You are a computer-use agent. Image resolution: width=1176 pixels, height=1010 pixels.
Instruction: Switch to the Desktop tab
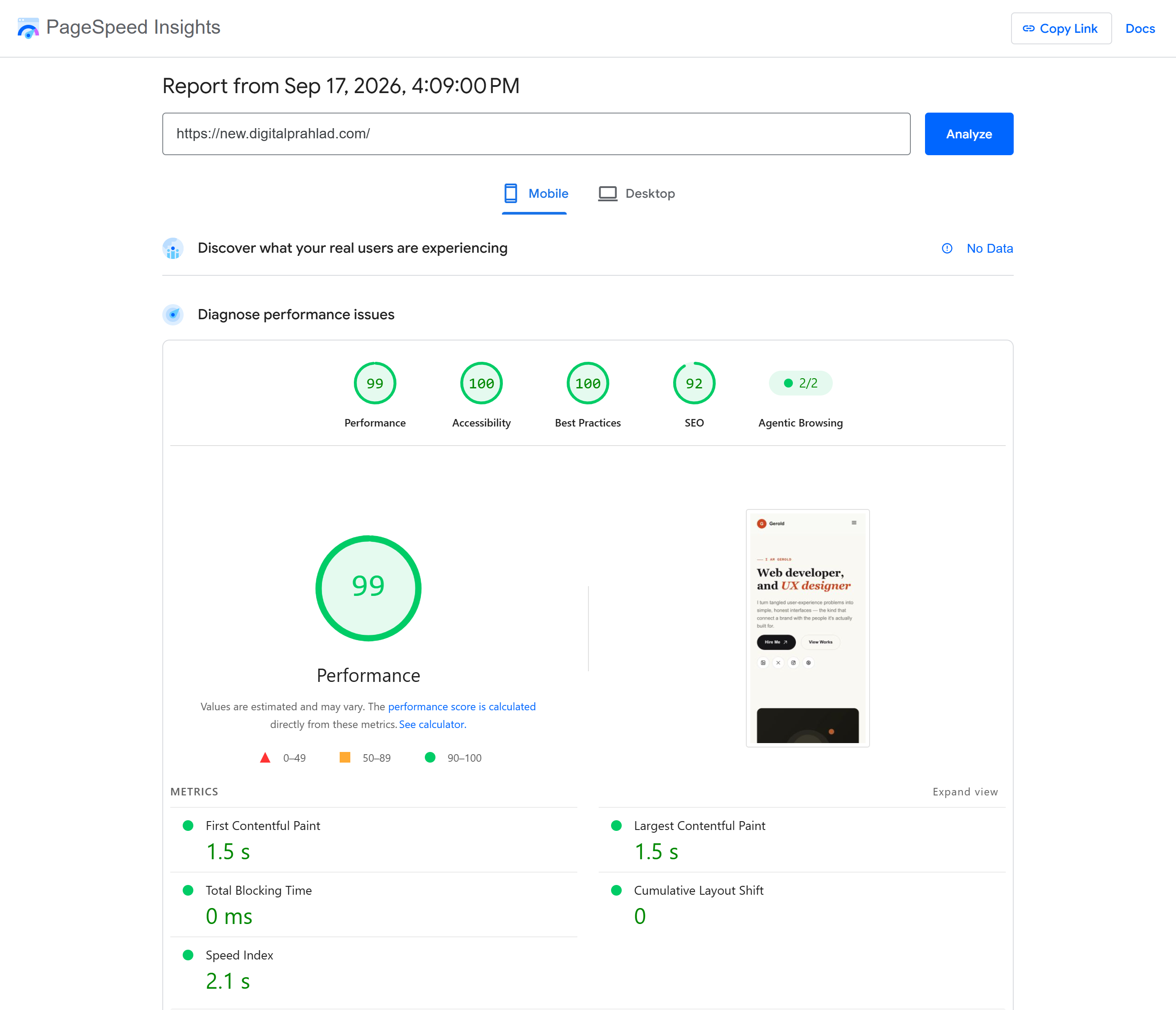tap(637, 195)
